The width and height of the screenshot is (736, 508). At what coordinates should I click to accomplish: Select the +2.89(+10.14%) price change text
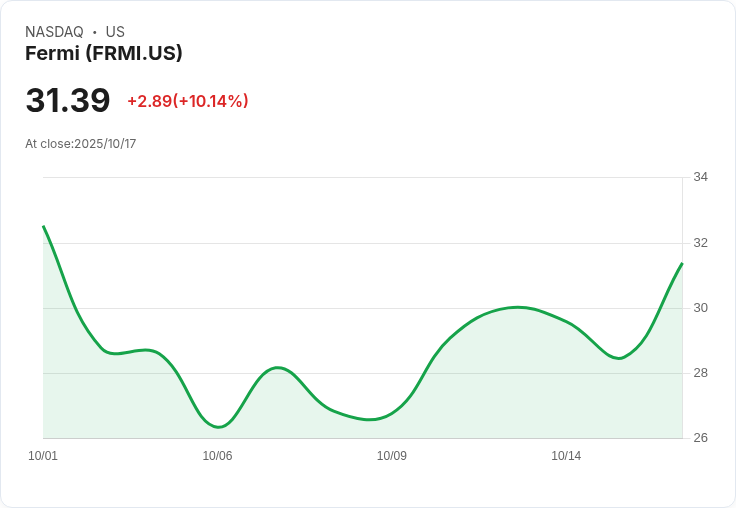click(x=188, y=101)
